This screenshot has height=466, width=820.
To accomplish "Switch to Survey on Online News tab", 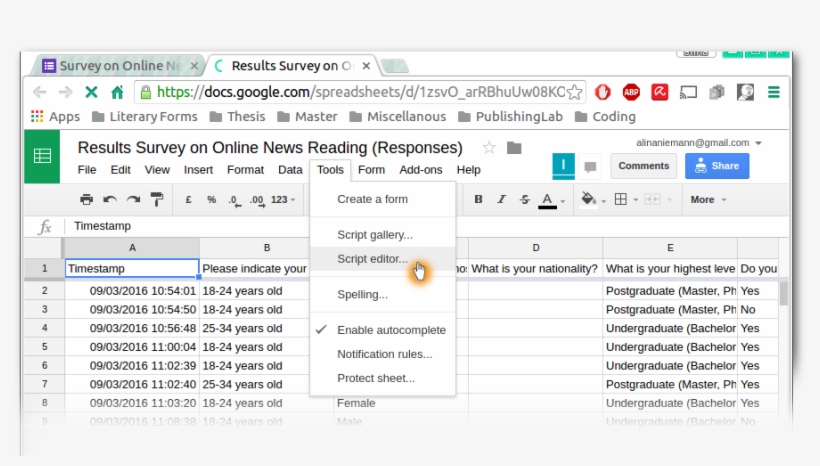I will (119, 66).
